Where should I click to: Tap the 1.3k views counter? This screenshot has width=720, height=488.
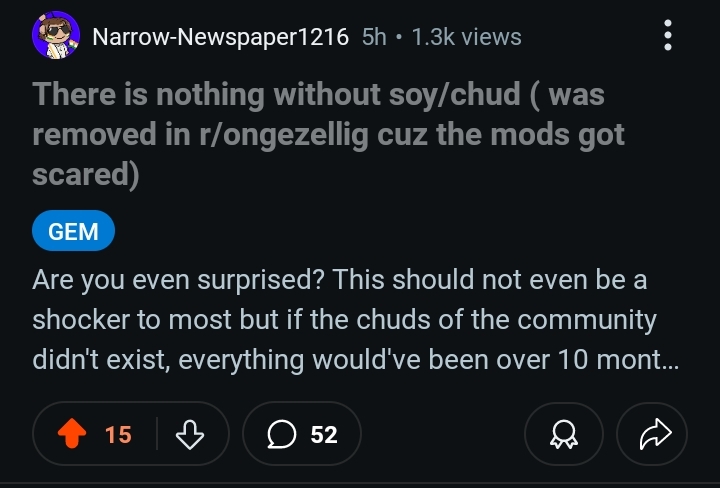[x=466, y=37]
